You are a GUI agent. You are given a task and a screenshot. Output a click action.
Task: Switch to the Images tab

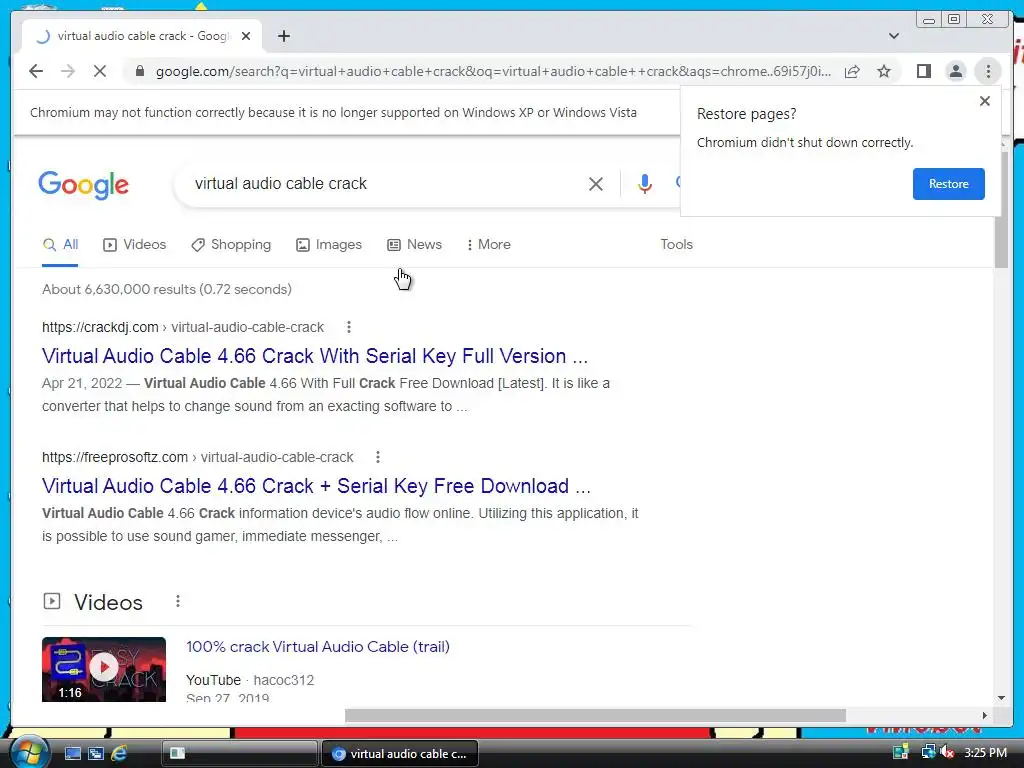tap(329, 245)
